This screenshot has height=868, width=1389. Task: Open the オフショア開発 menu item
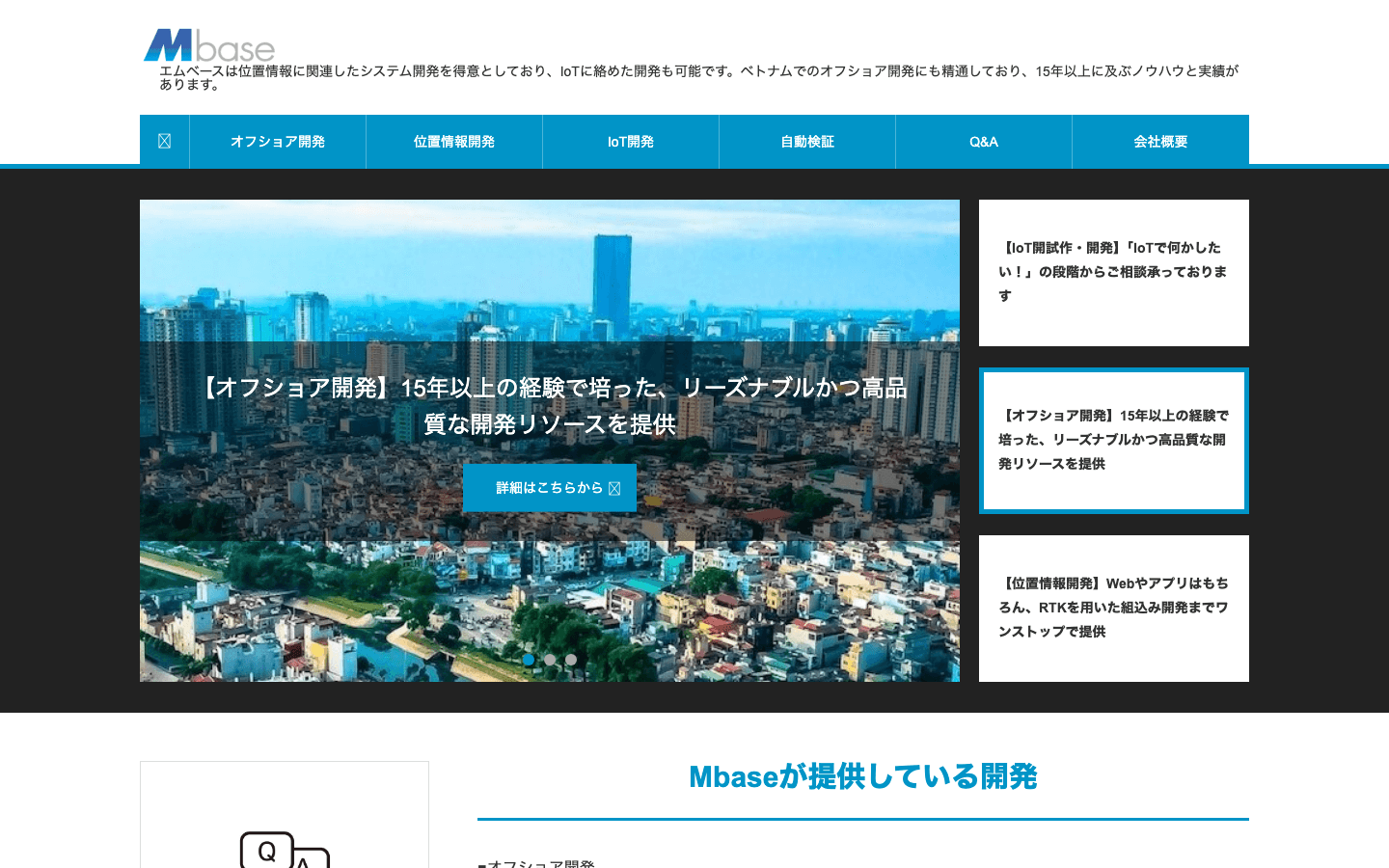pos(278,141)
